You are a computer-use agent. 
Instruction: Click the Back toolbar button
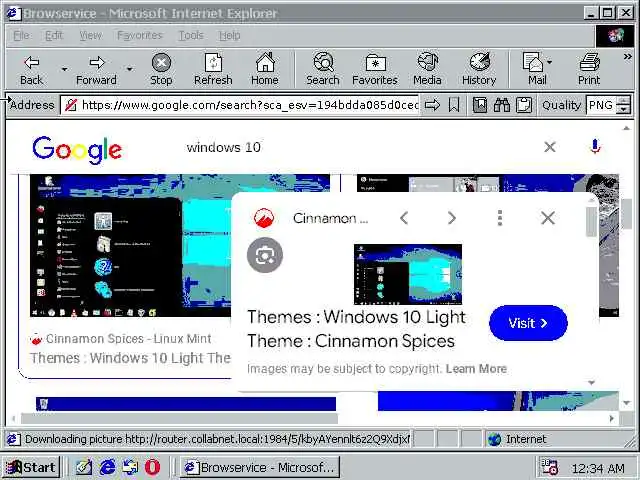tap(31, 69)
